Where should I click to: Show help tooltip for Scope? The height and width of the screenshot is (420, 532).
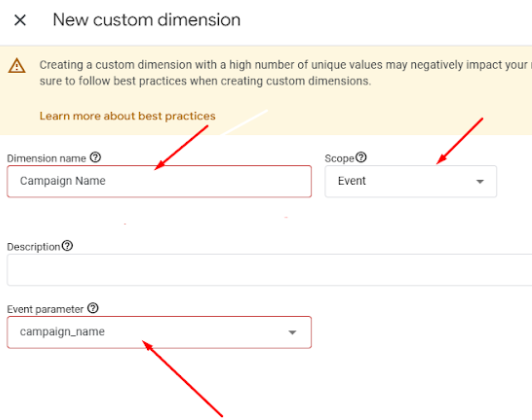coord(361,157)
